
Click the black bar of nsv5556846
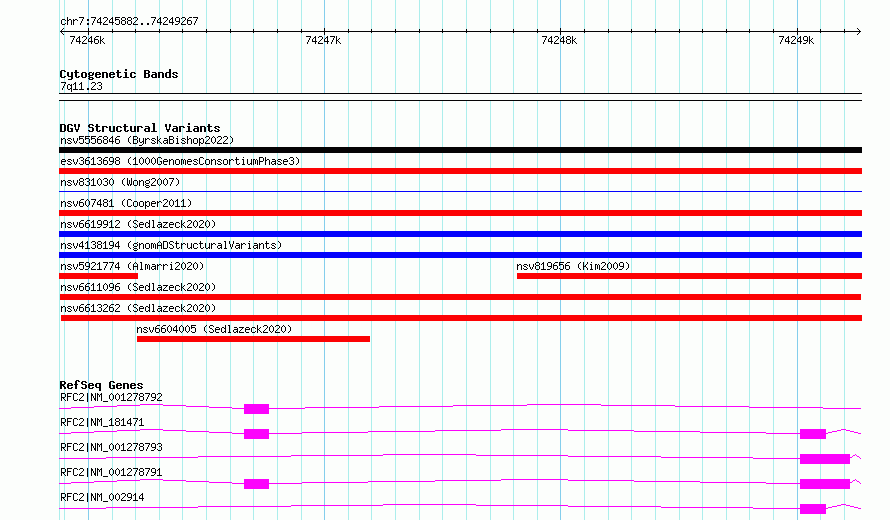click(x=460, y=150)
